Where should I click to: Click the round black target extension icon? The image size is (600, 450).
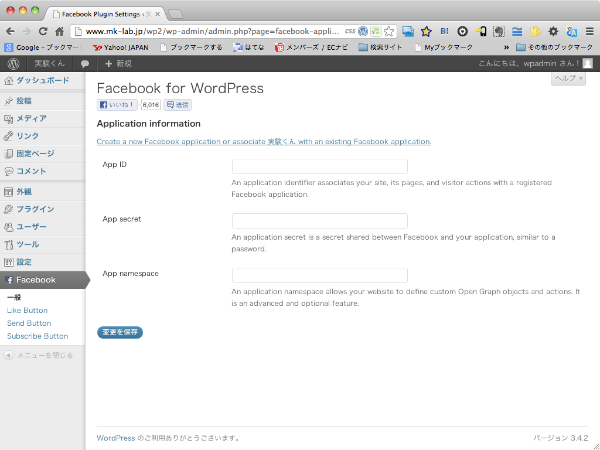pyautogui.click(x=462, y=31)
